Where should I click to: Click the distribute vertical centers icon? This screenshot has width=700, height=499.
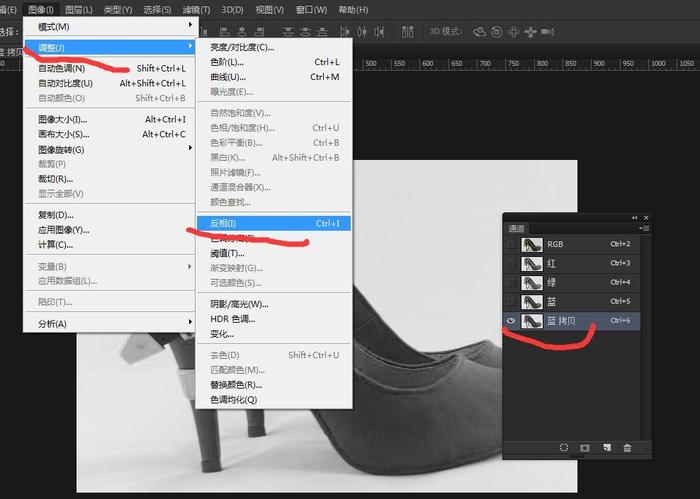(x=305, y=32)
